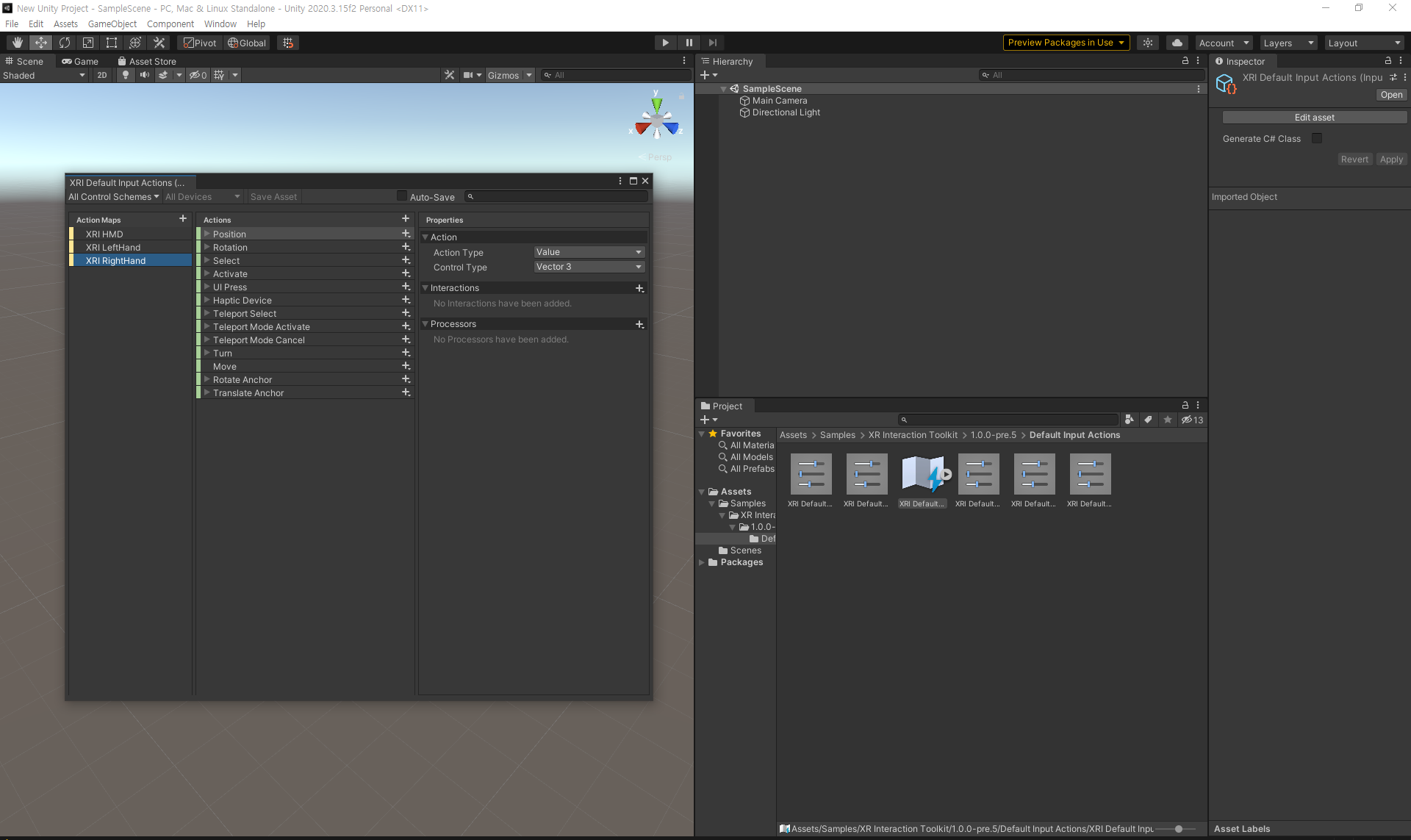The height and width of the screenshot is (840, 1411).
Task: Open scene camera settings icon
Action: click(468, 75)
